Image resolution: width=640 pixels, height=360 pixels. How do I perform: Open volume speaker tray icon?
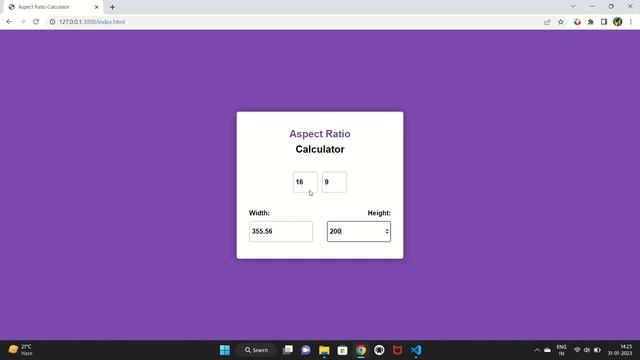point(587,350)
